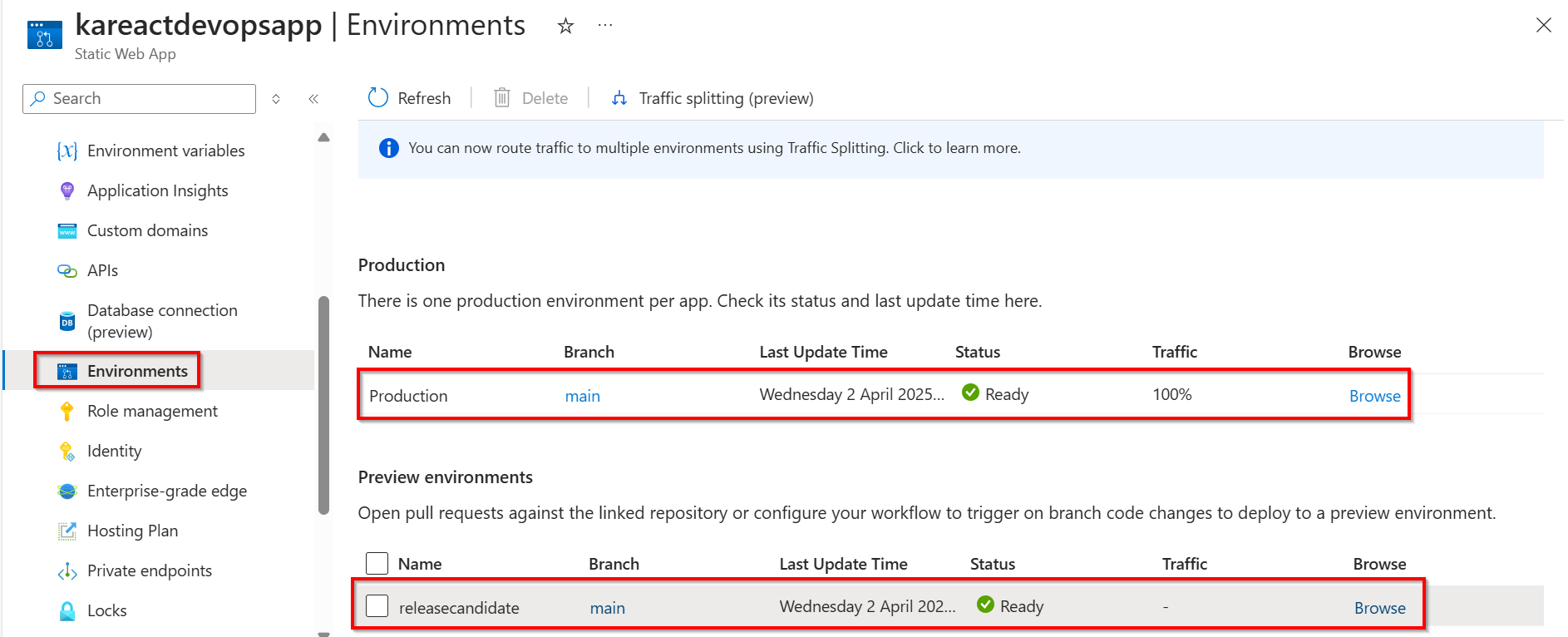Open the more options ellipsis menu
The width and height of the screenshot is (1568, 637).
605,26
